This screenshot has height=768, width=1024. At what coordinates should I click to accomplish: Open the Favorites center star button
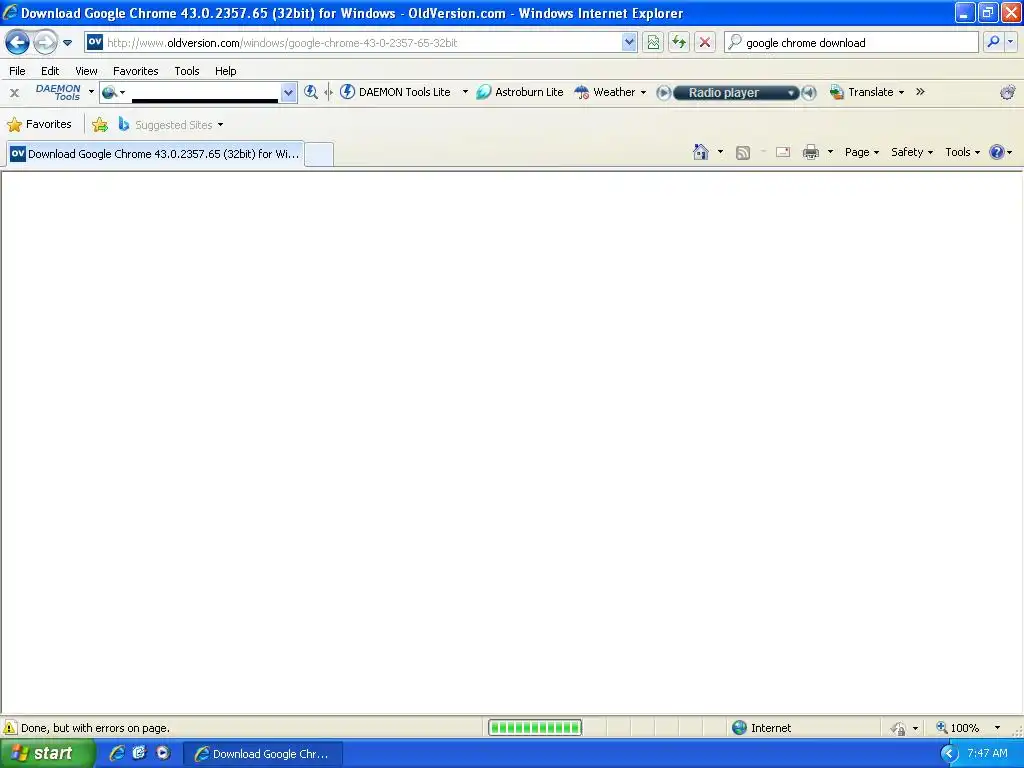click(39, 124)
